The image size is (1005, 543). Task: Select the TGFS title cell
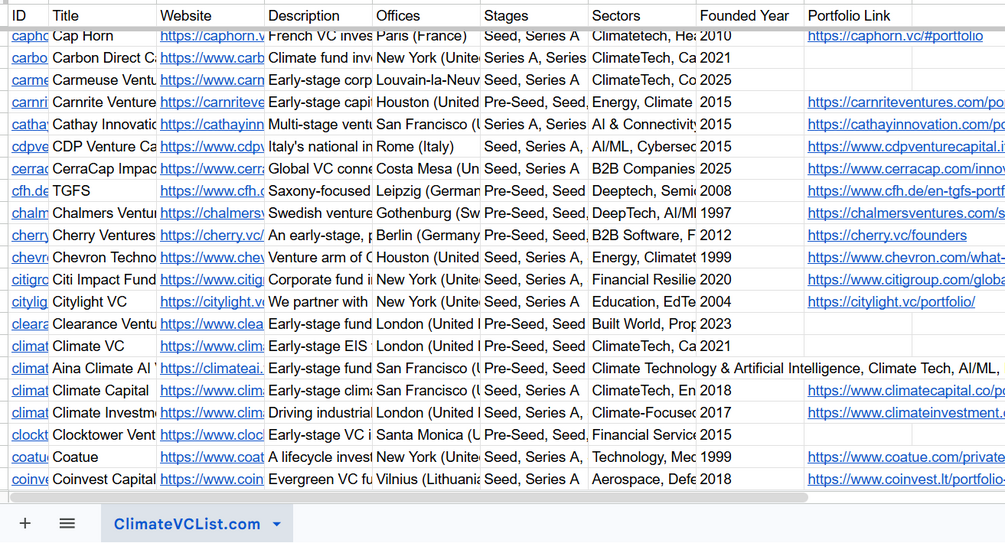(x=103, y=191)
